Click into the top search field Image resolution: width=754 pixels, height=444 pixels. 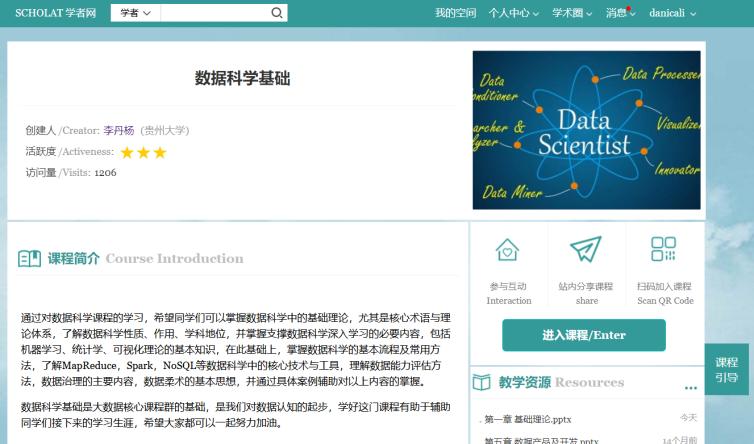pos(214,13)
